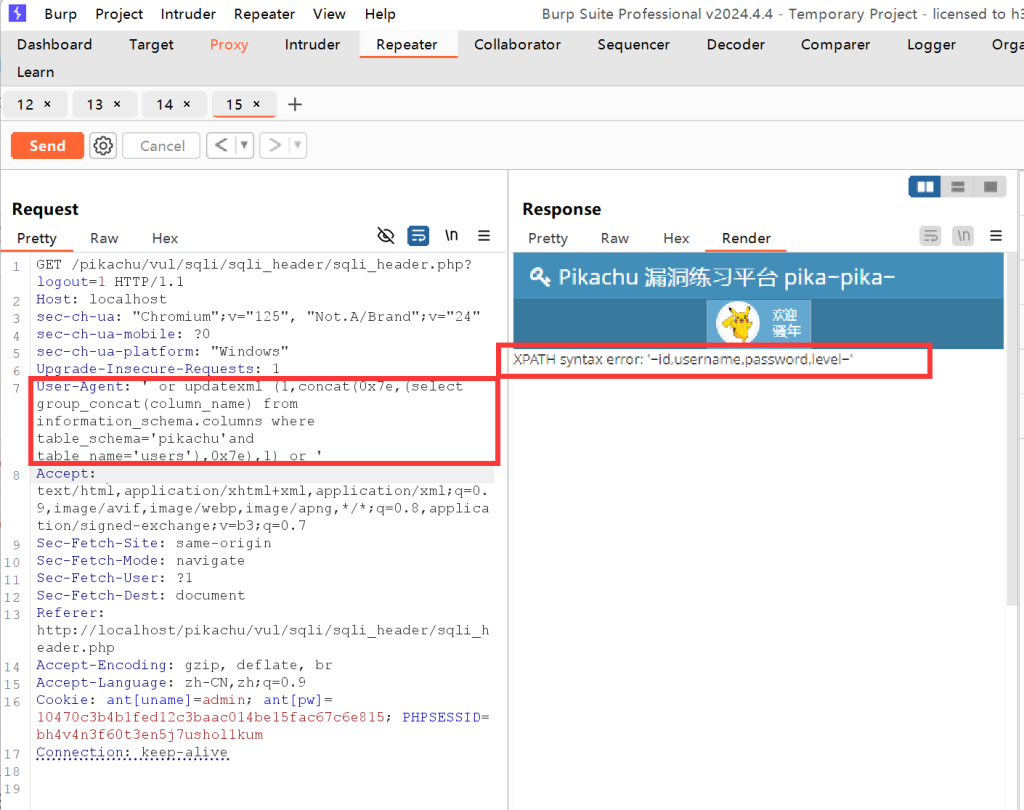Switch to Decoder tab
Viewport: 1024px width, 810px height.
tap(735, 44)
